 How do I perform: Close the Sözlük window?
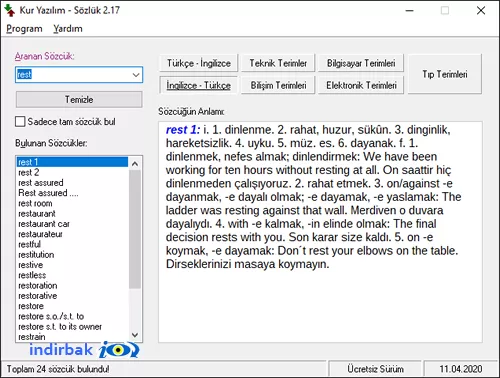coord(481,11)
